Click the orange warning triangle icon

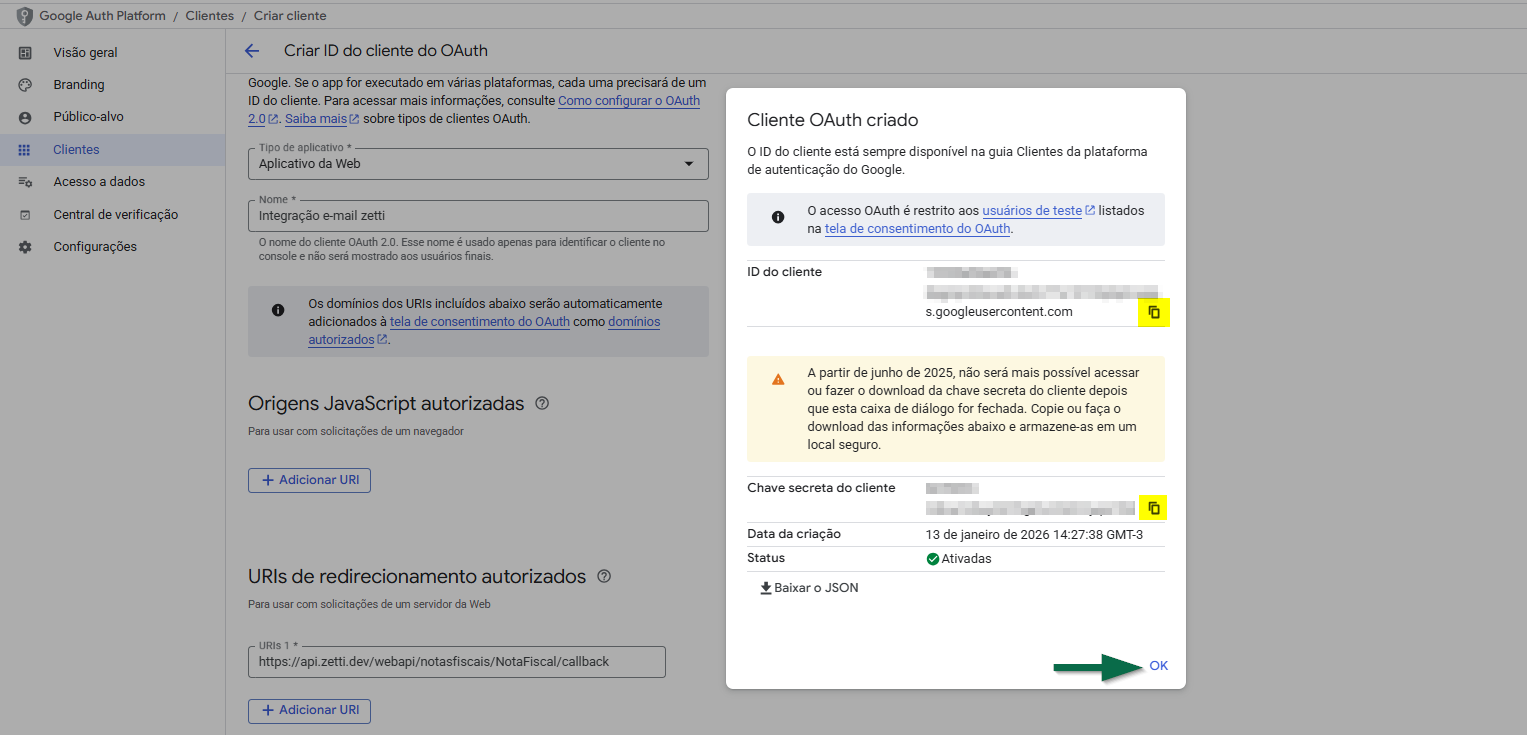pos(777,380)
